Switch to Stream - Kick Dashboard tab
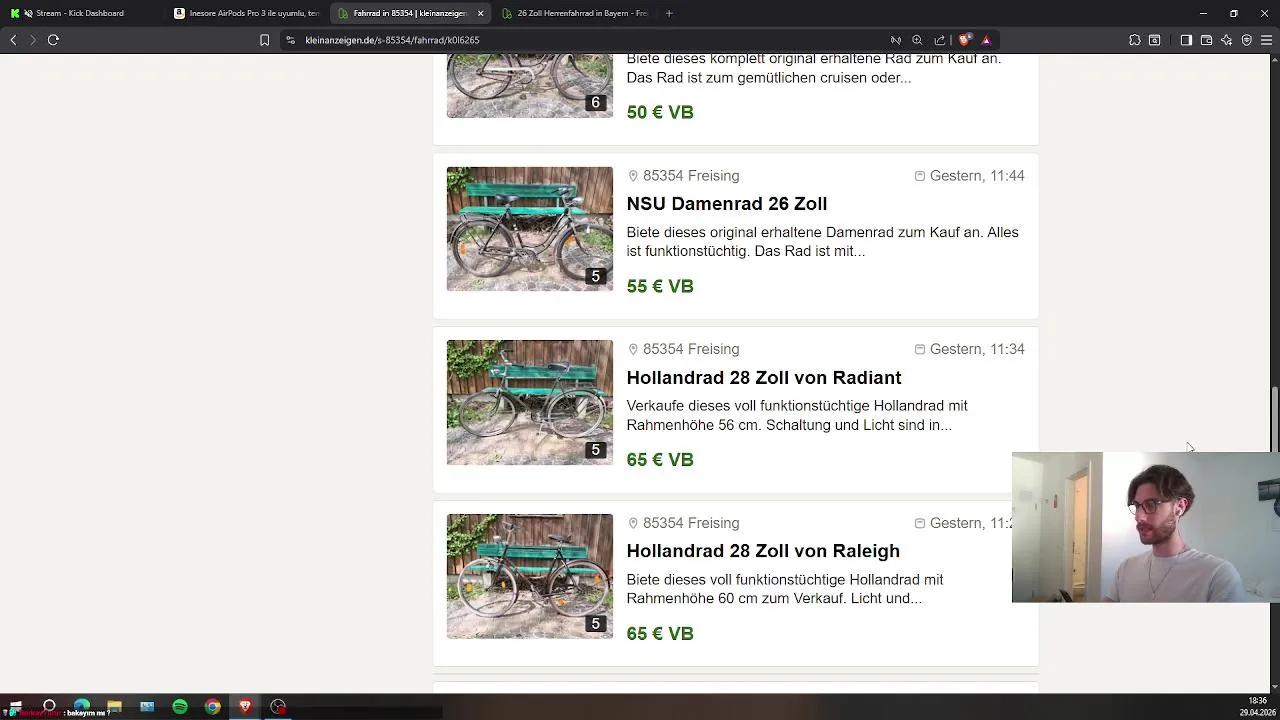The image size is (1280, 720). [80, 13]
